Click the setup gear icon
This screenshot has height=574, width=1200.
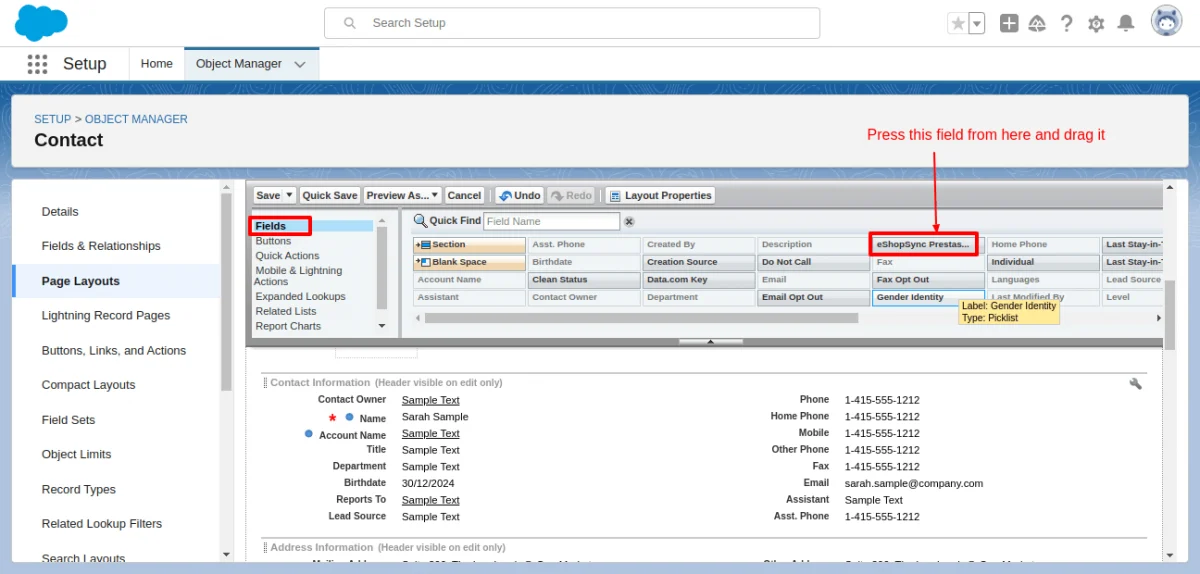pyautogui.click(x=1096, y=24)
